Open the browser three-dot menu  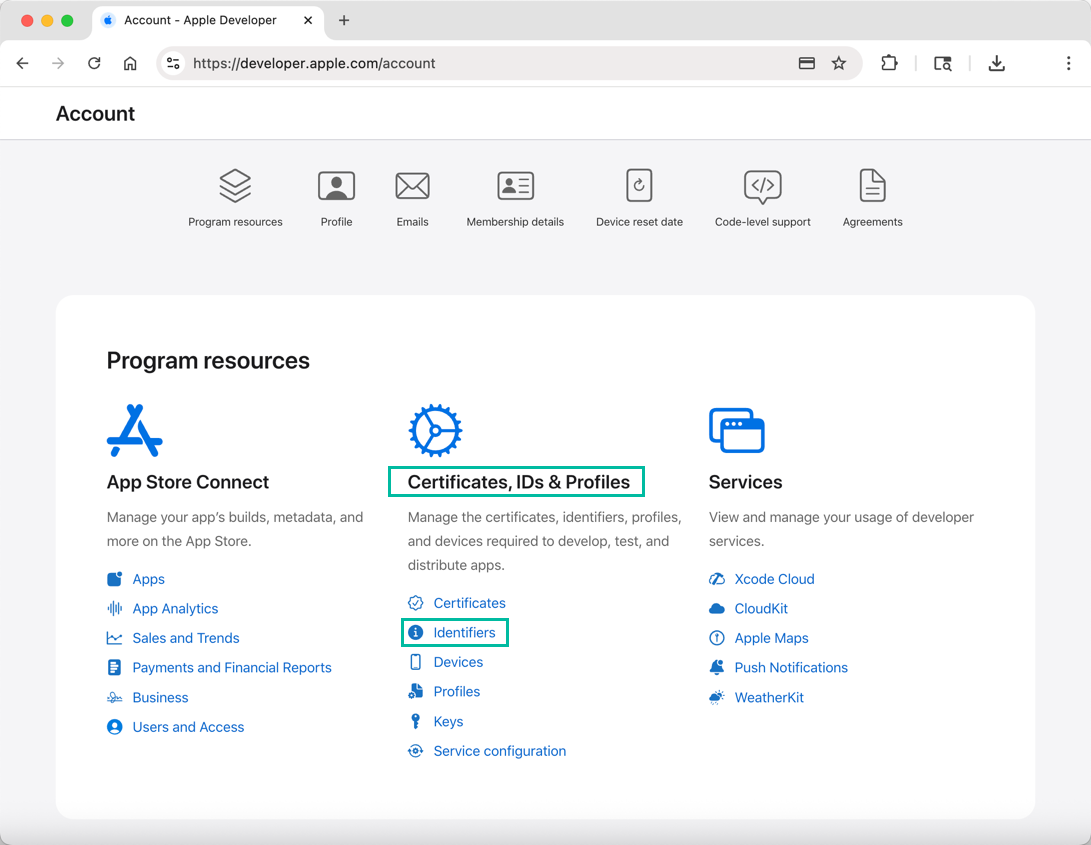pyautogui.click(x=1069, y=63)
